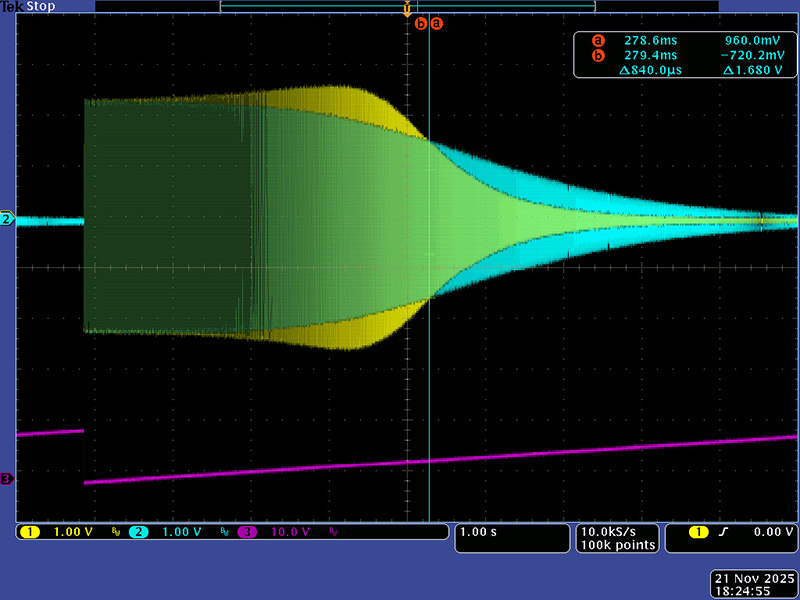This screenshot has height=600, width=800.
Task: Click the cursor b marker at top
Action: pos(420,22)
